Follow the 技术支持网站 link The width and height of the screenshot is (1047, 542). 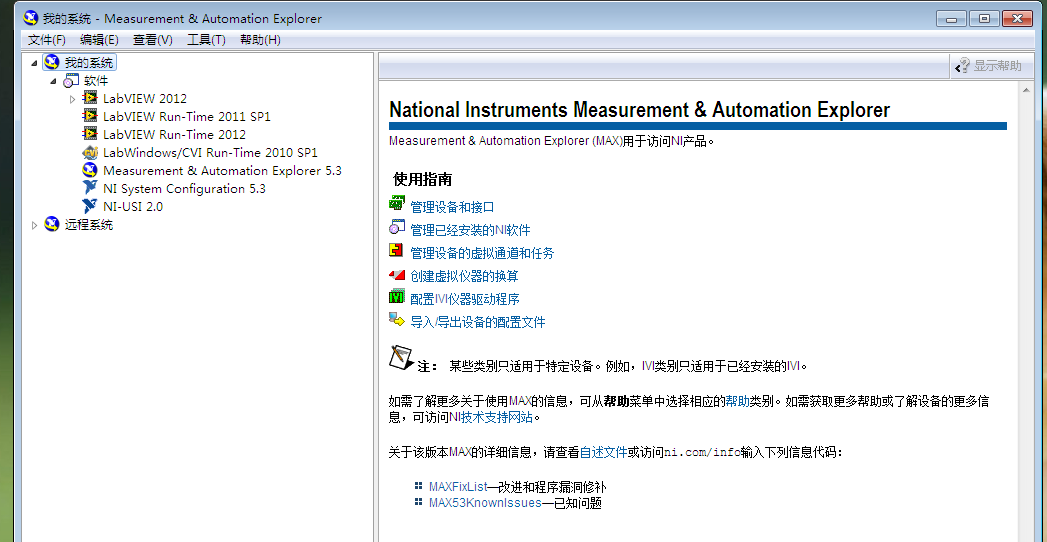point(497,418)
